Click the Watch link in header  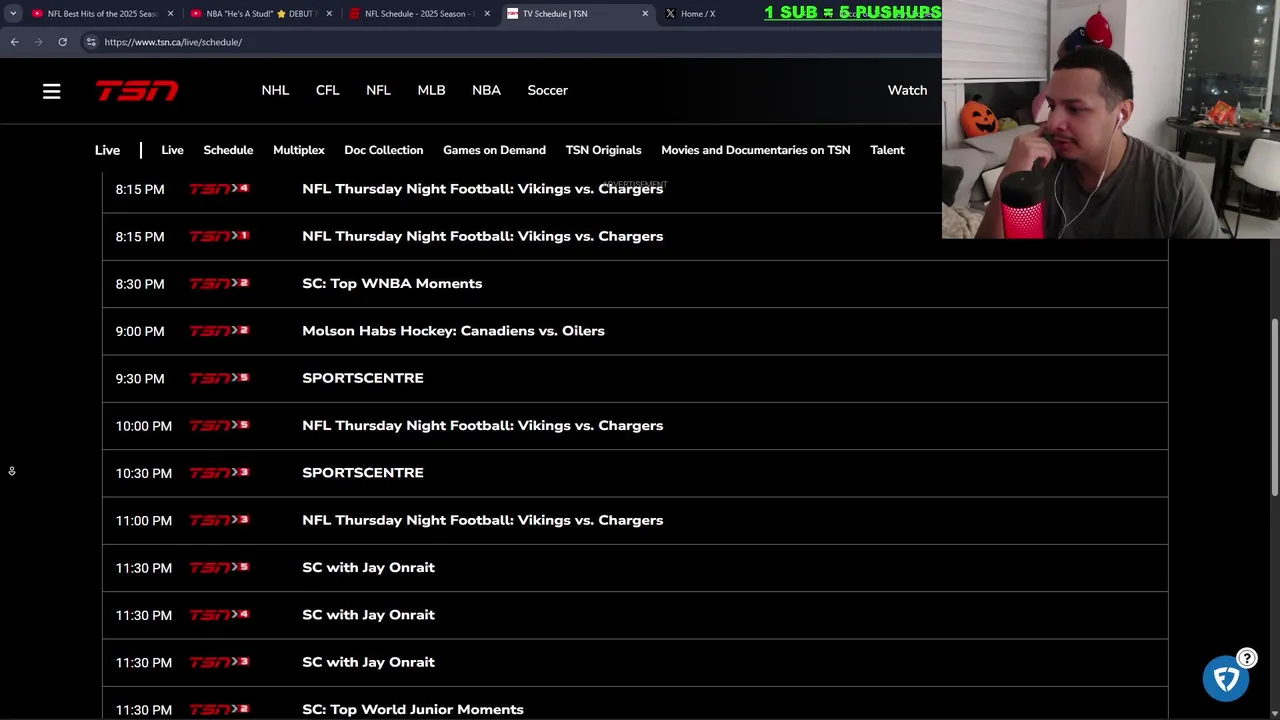tap(907, 91)
